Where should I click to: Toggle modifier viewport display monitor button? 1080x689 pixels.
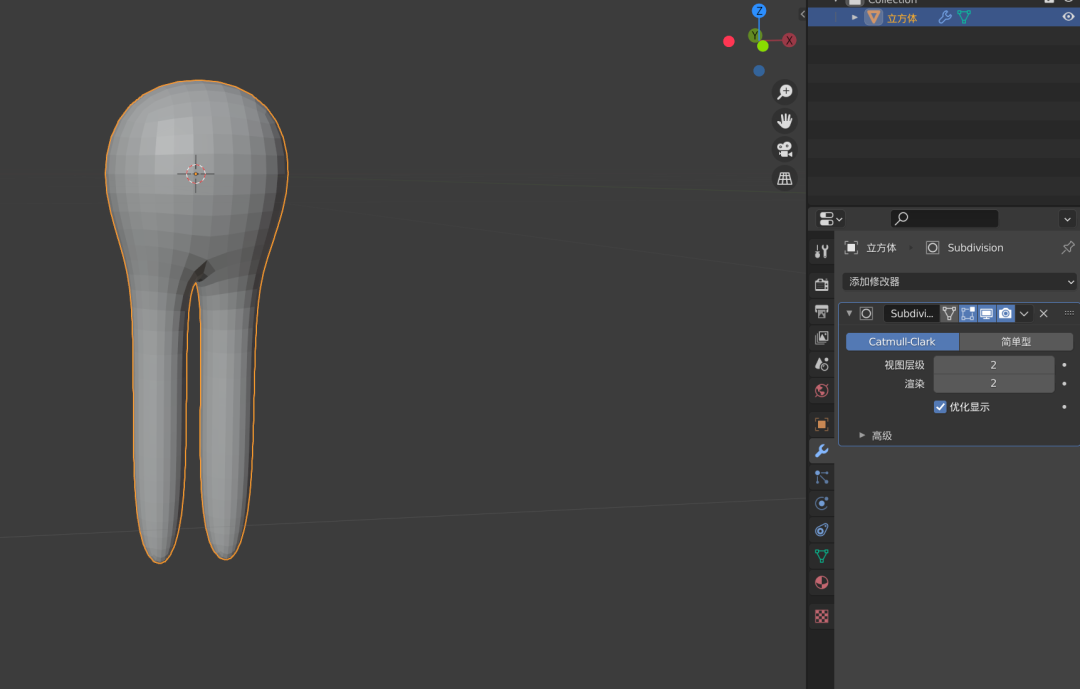[x=986, y=313]
